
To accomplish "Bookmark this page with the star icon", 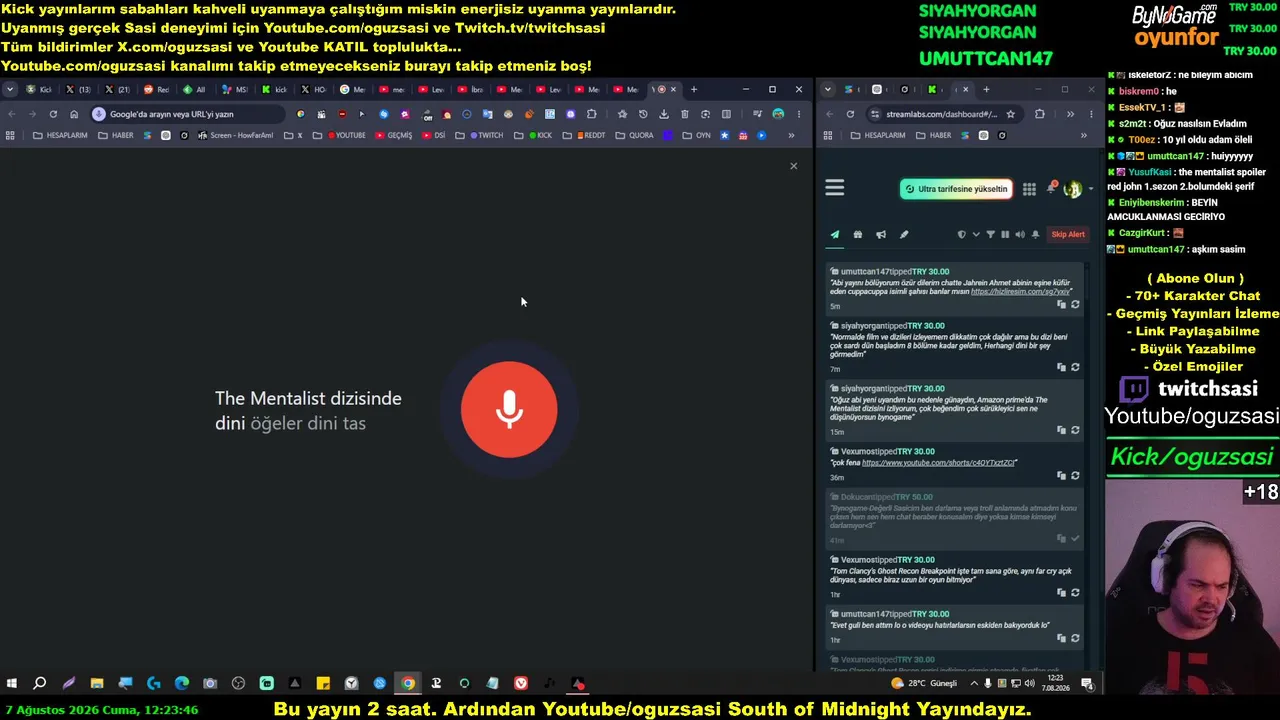I will coord(622,114).
